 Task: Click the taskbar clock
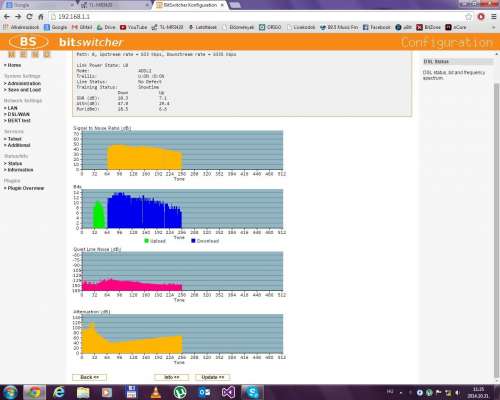click(x=478, y=392)
